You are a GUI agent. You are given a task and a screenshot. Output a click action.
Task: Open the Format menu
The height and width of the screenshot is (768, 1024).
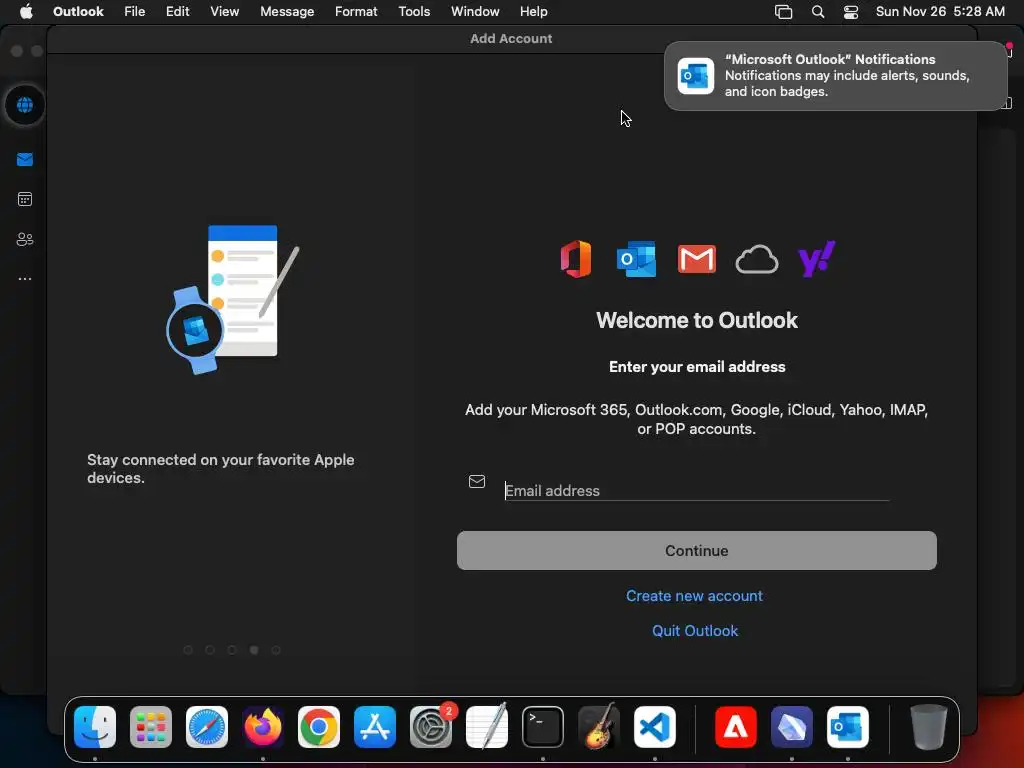click(x=356, y=11)
